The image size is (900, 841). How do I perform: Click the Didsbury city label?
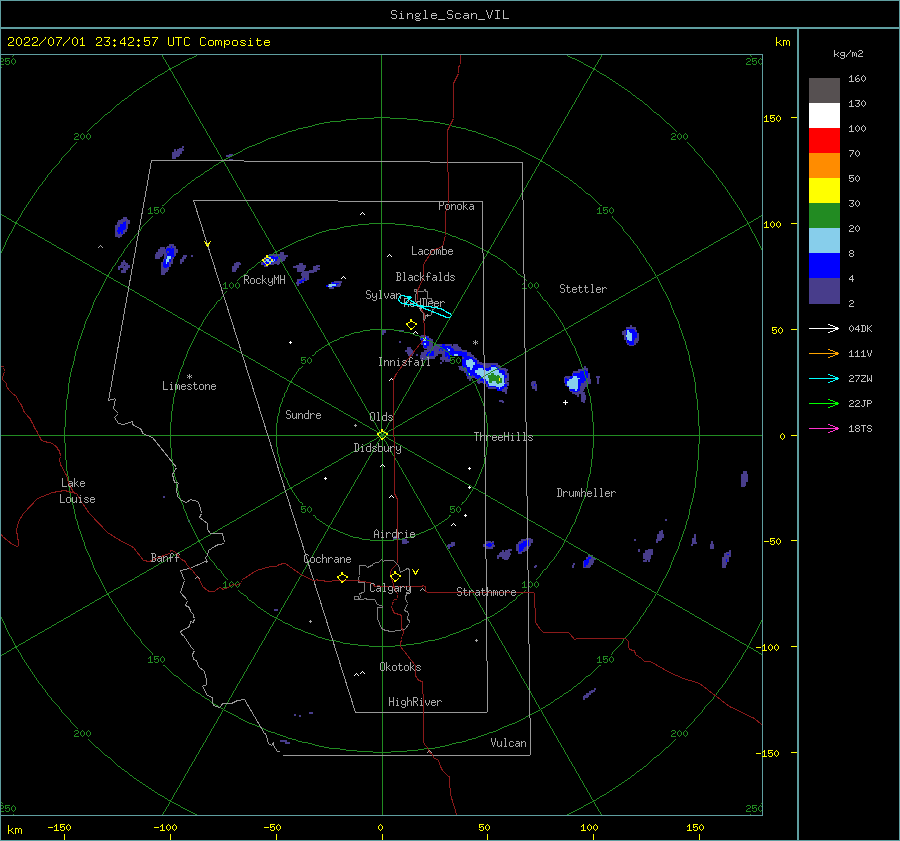(x=377, y=448)
